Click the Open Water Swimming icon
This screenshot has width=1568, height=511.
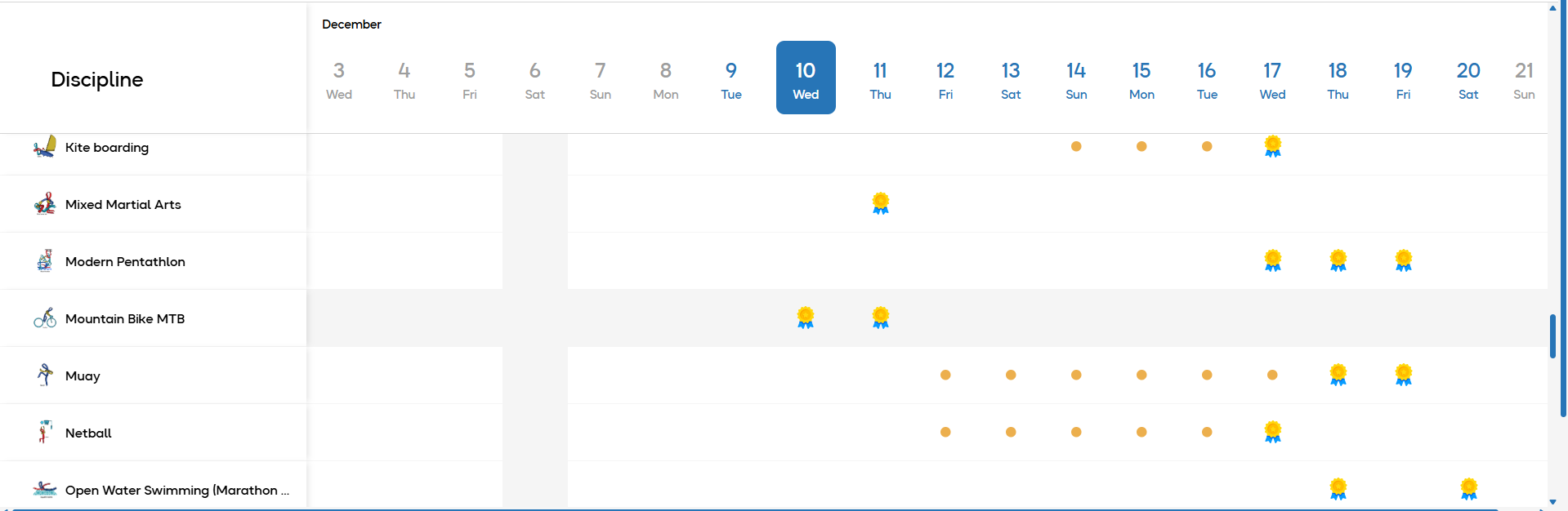point(45,490)
